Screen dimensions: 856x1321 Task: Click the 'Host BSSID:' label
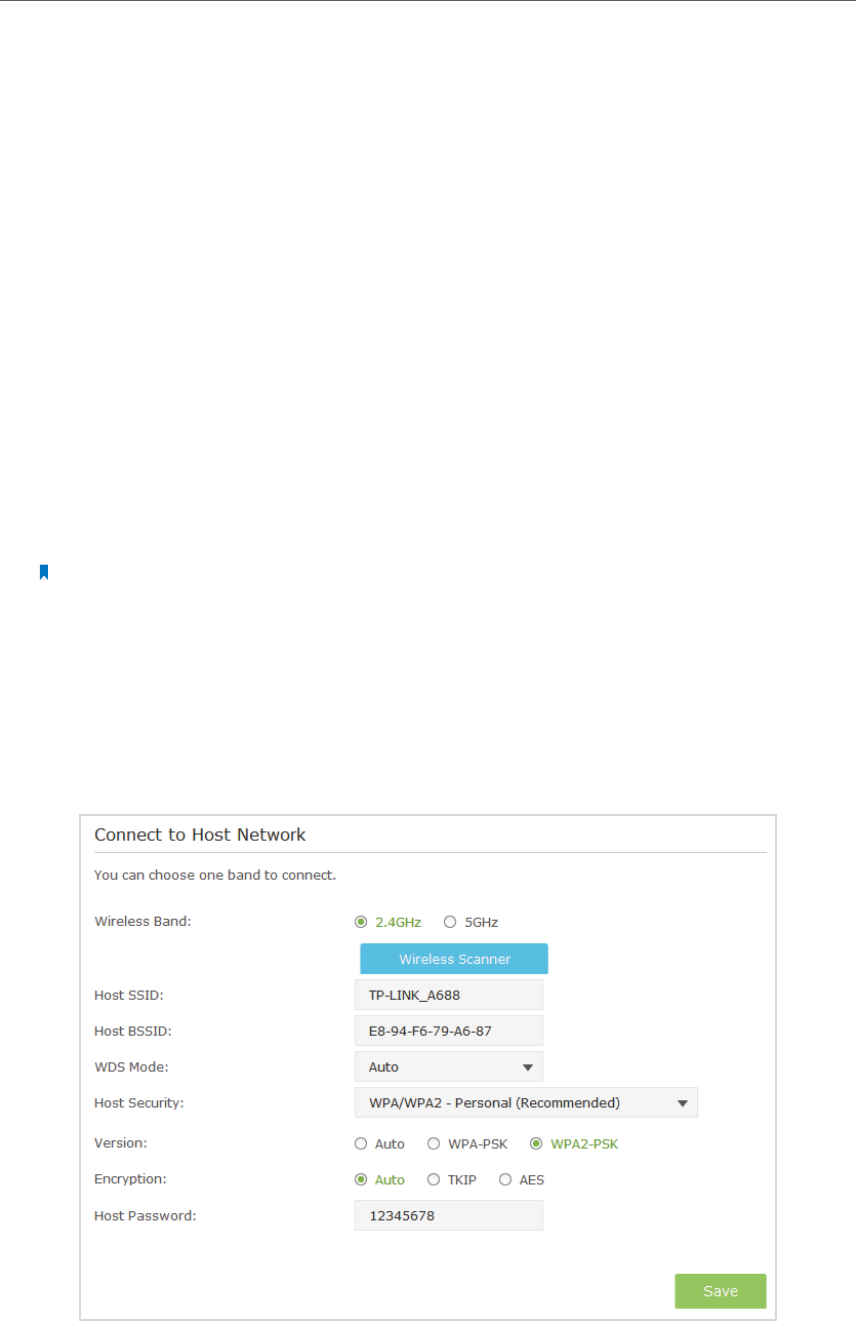point(133,1031)
